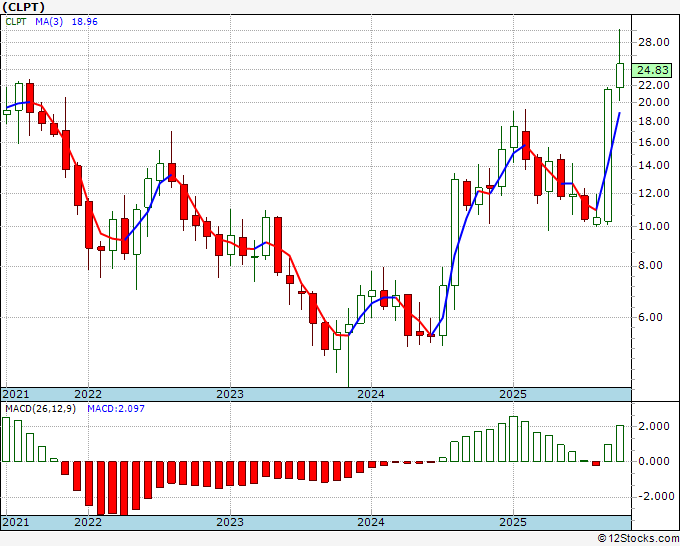The width and height of the screenshot is (680, 546).
Task: Click the 2023 label on MACD panel axis
Action: click(x=230, y=522)
